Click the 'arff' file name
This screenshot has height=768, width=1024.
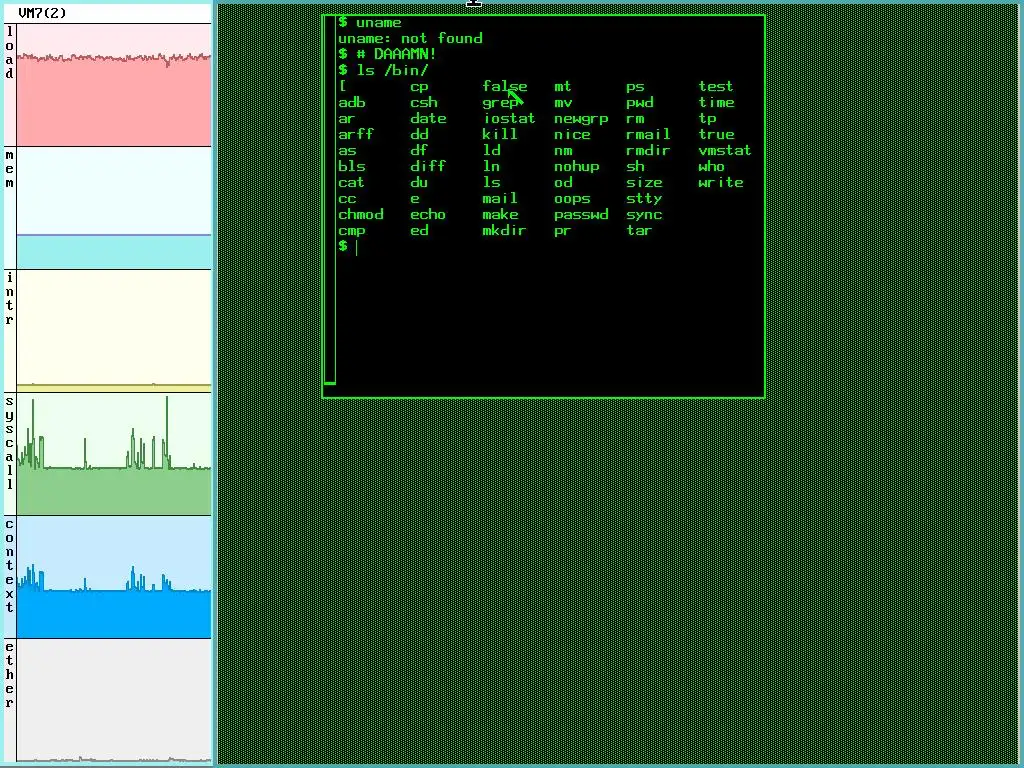(x=356, y=135)
